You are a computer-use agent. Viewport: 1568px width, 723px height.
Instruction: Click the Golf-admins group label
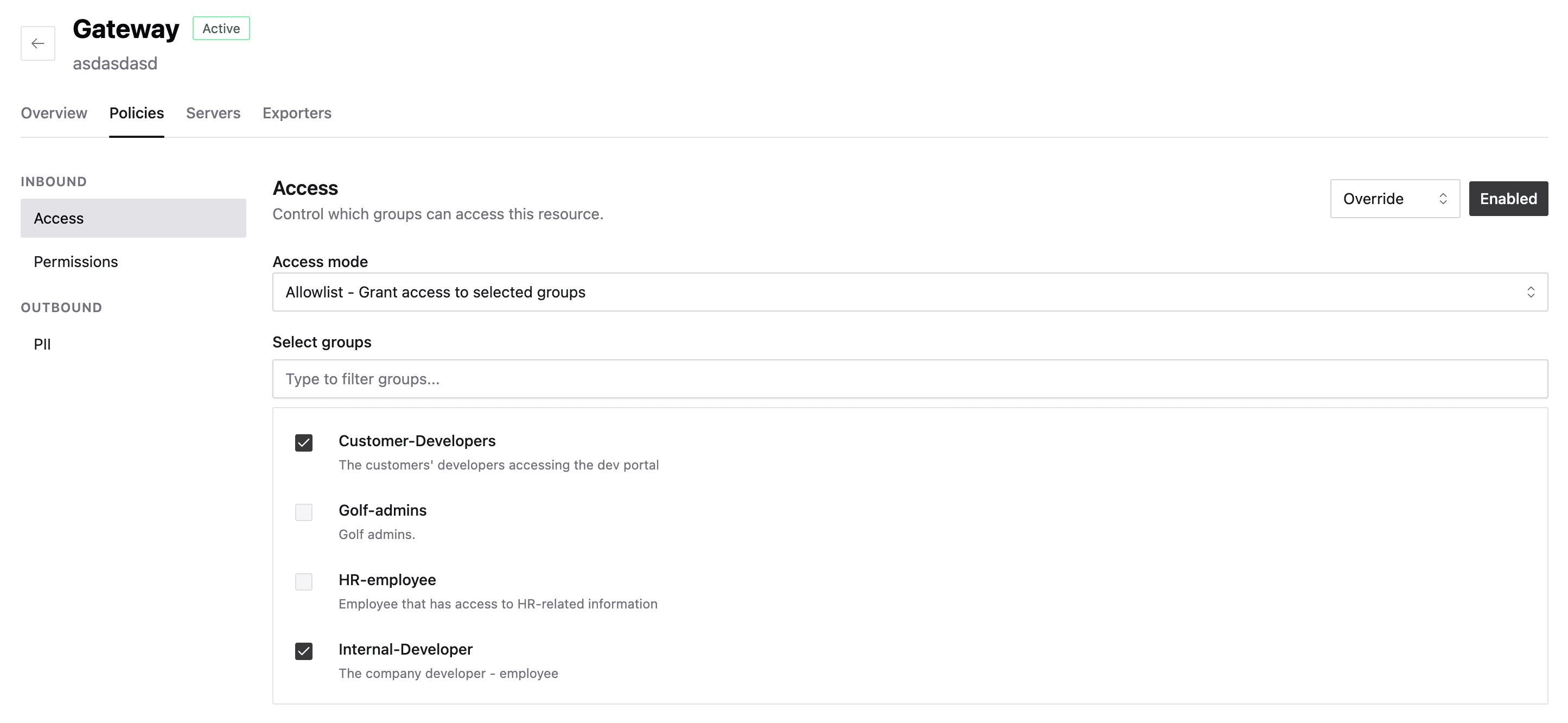point(383,510)
